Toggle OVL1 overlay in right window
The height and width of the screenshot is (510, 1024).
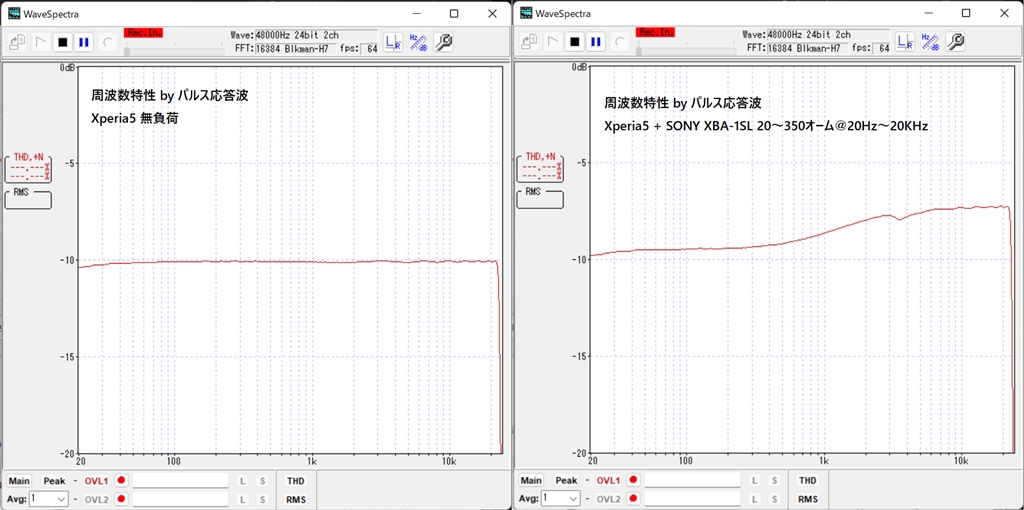point(609,481)
